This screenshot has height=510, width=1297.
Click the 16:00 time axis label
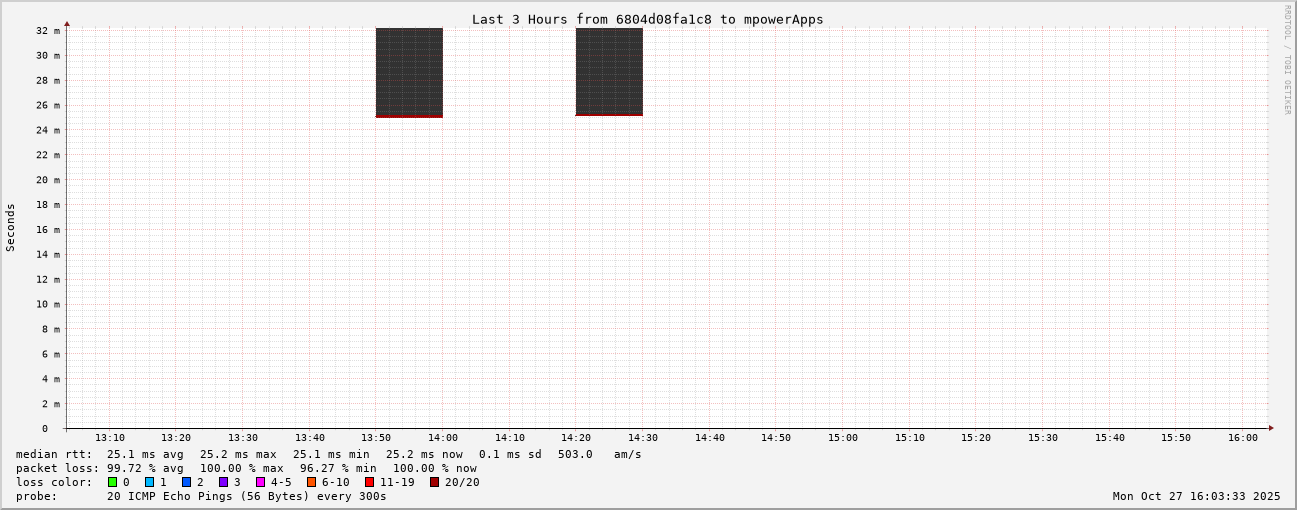point(1242,438)
